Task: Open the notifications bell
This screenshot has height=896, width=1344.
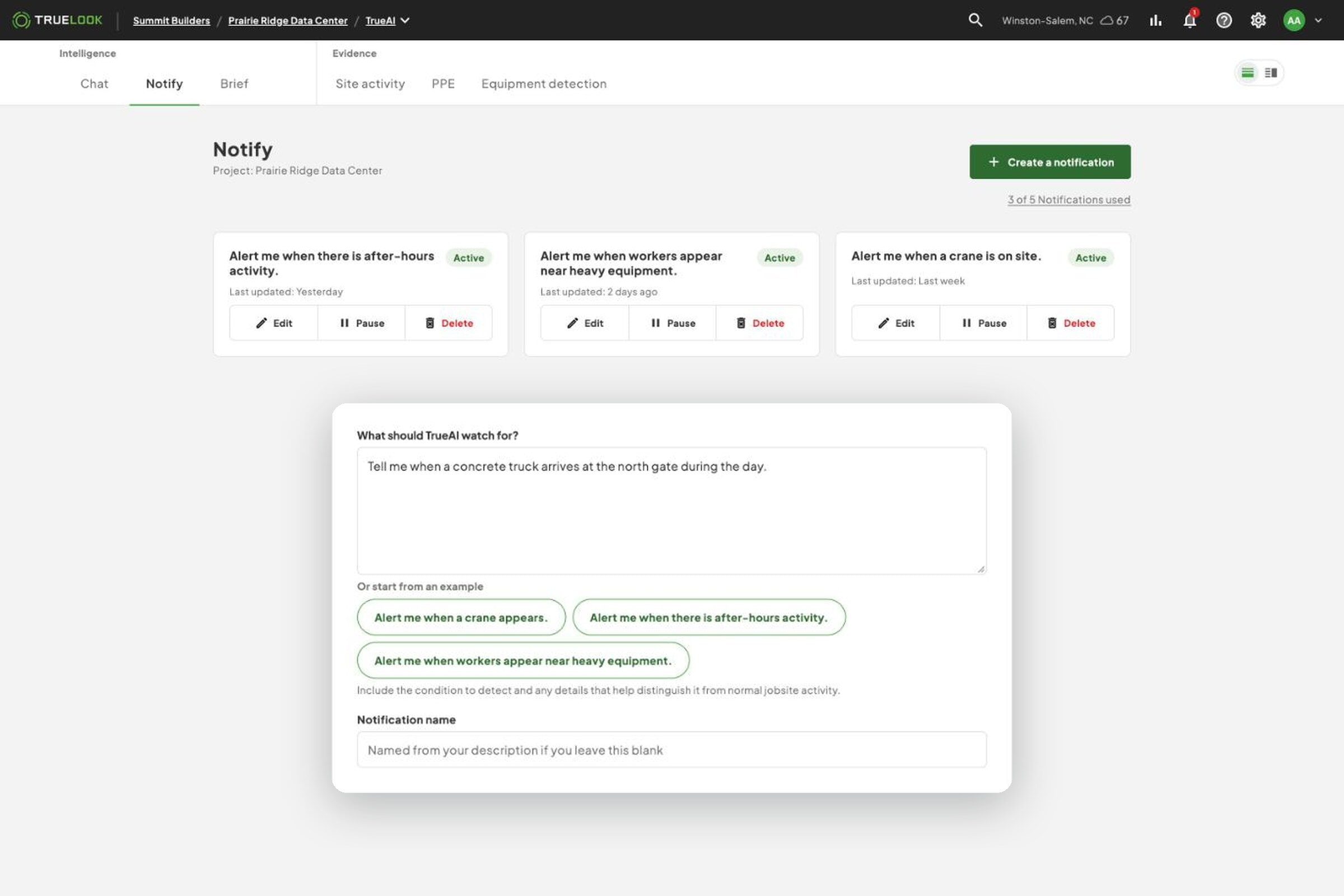Action: click(x=1189, y=20)
